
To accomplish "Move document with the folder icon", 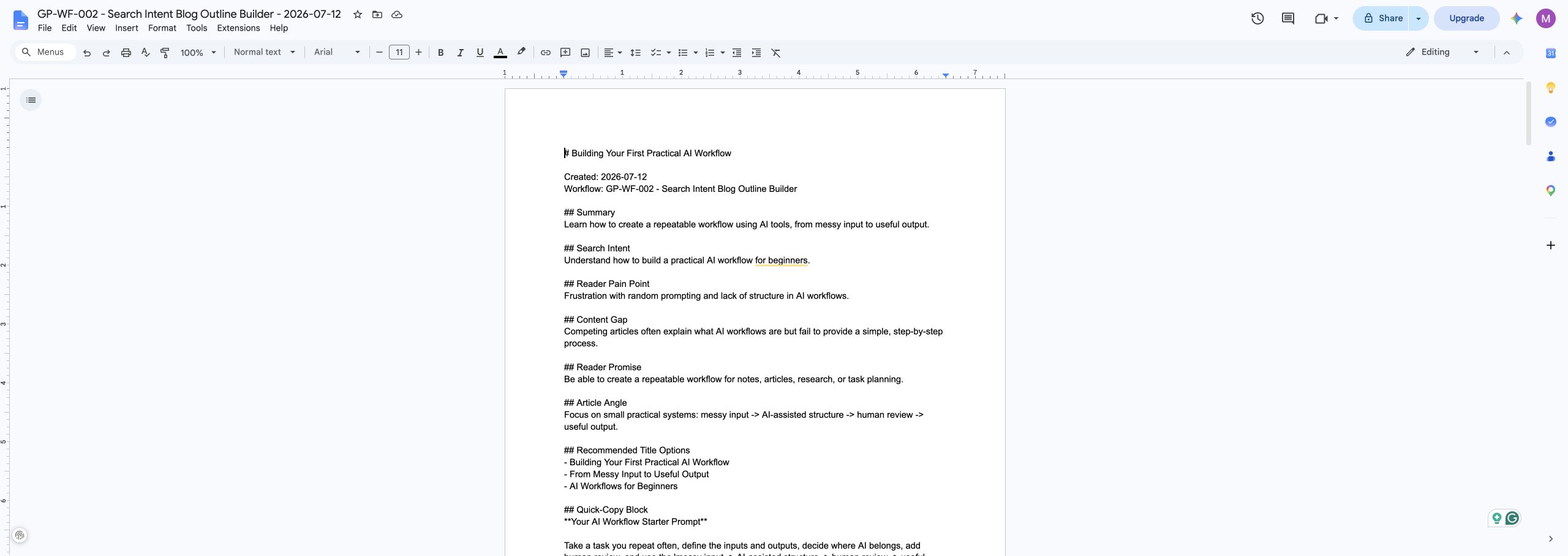I will click(x=377, y=14).
